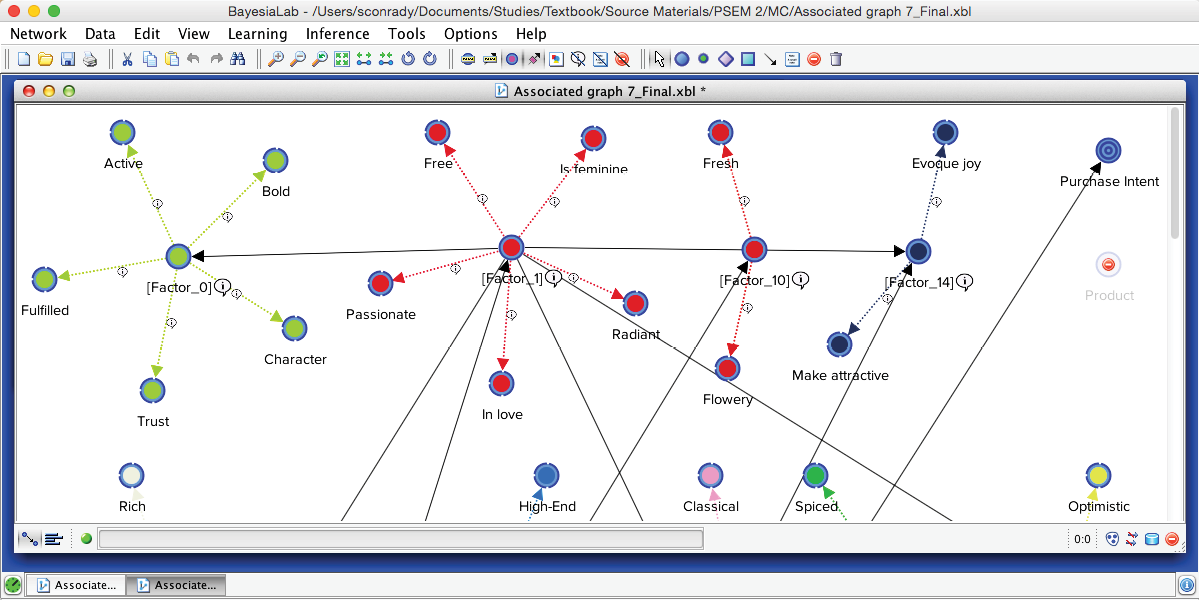Click the progress bar in the status area
1199x600 pixels.
[x=400, y=539]
